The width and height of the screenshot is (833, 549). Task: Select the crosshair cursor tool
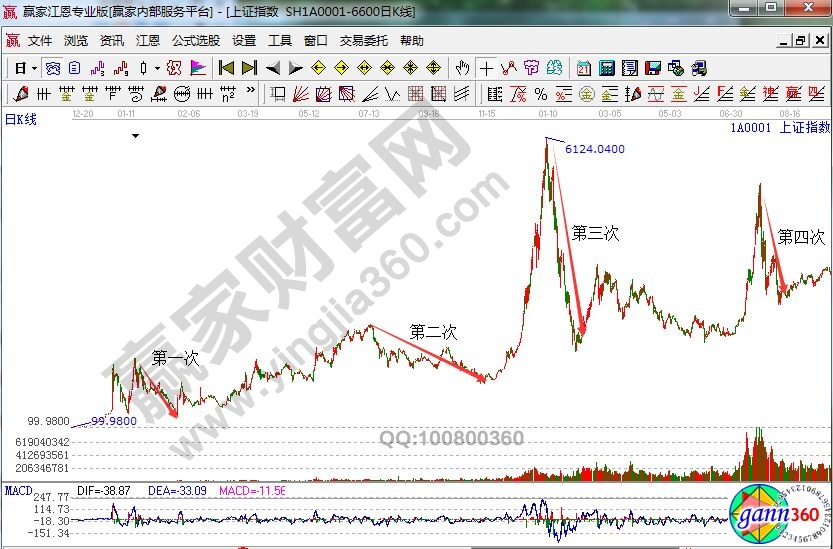click(486, 68)
